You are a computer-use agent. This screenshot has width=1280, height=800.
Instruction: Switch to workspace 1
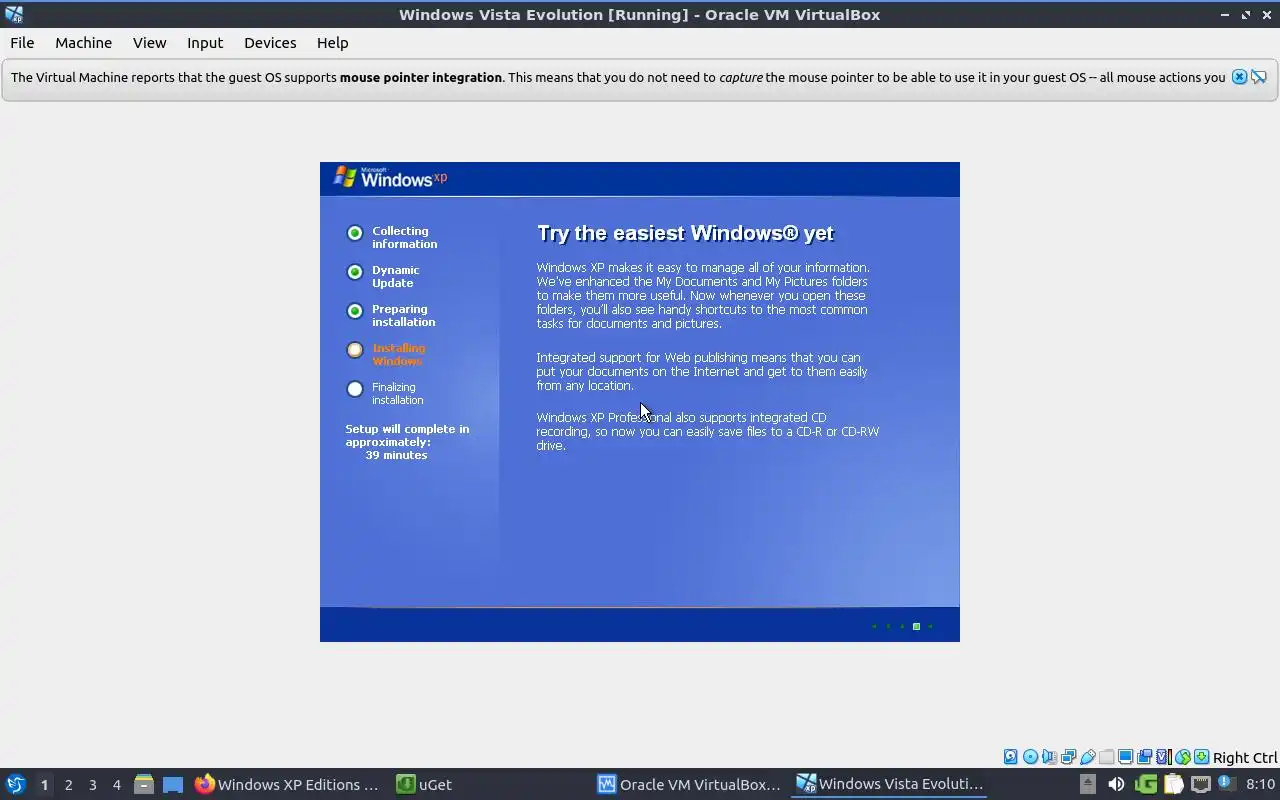pyautogui.click(x=44, y=784)
